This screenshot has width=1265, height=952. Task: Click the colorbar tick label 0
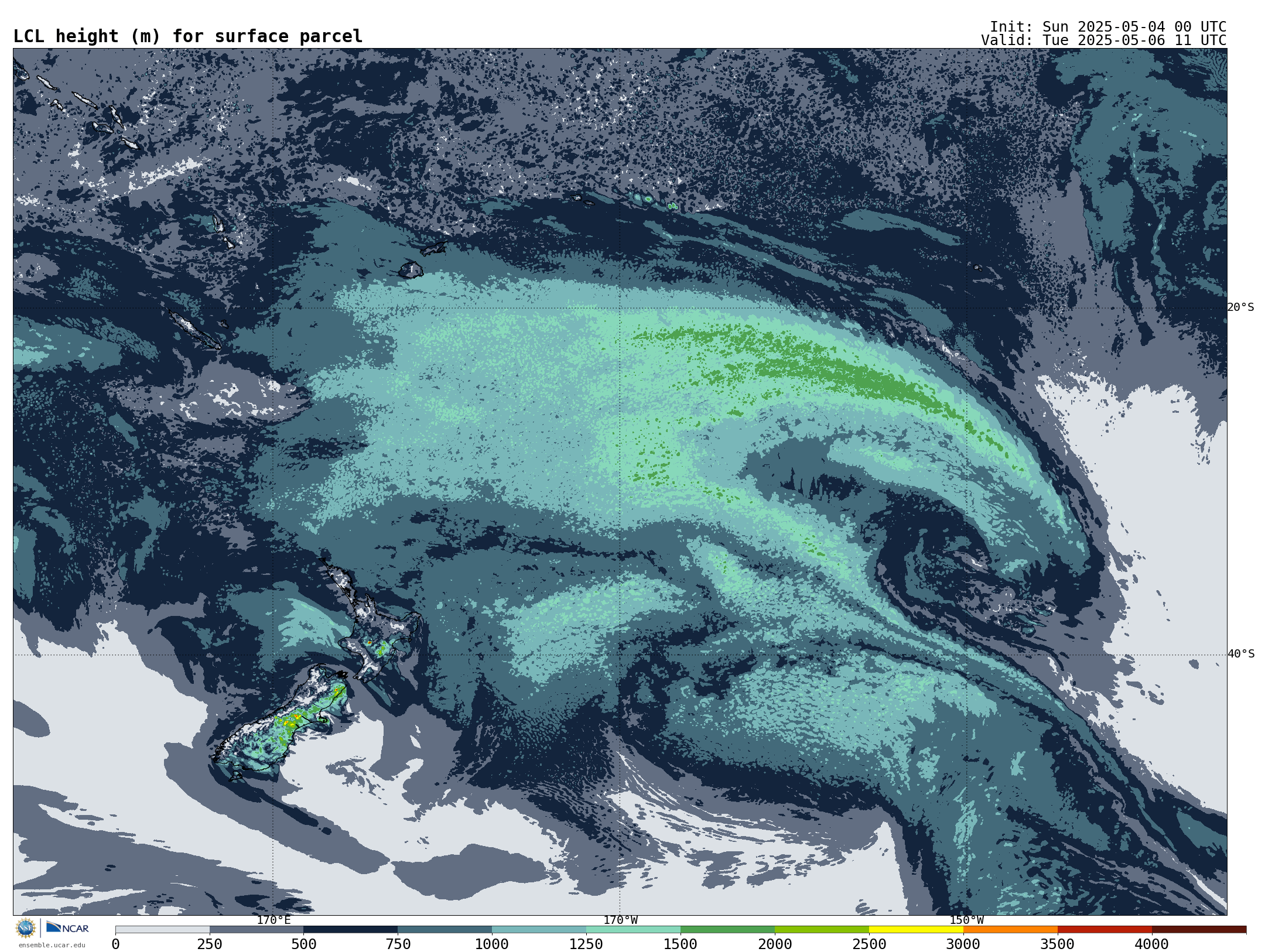point(115,944)
